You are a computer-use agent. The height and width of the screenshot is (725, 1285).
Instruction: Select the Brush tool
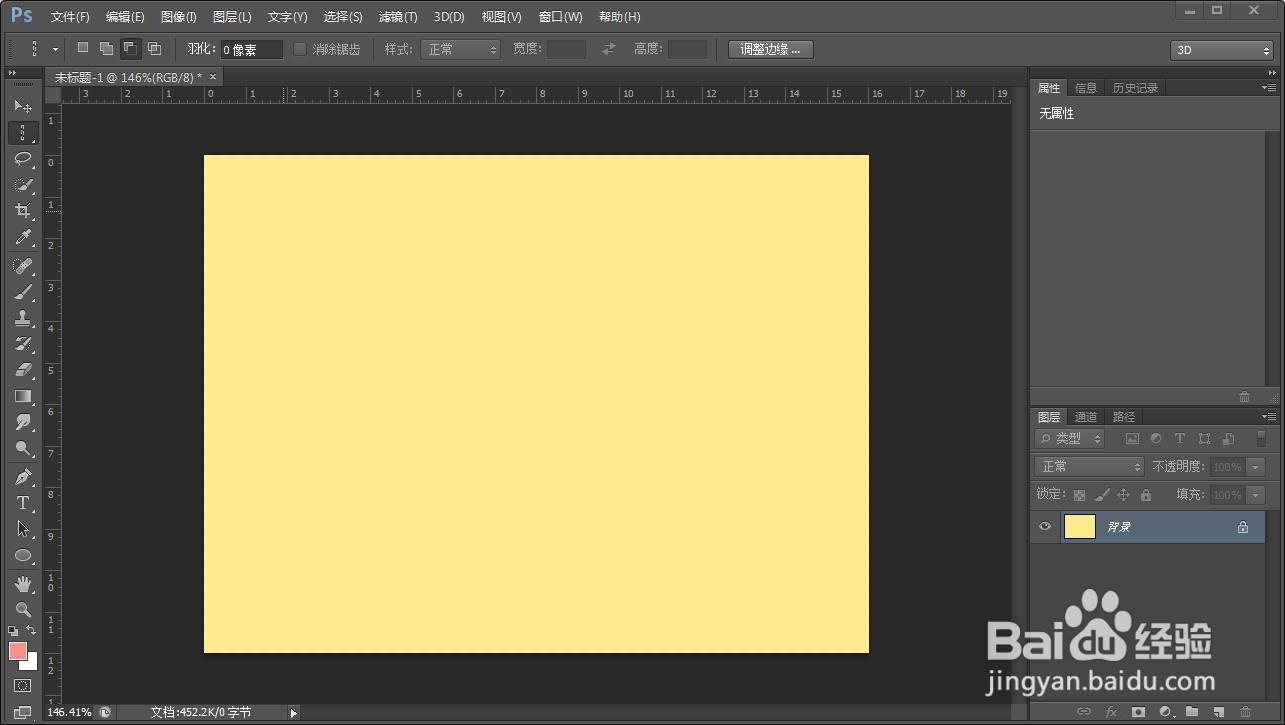pyautogui.click(x=23, y=292)
